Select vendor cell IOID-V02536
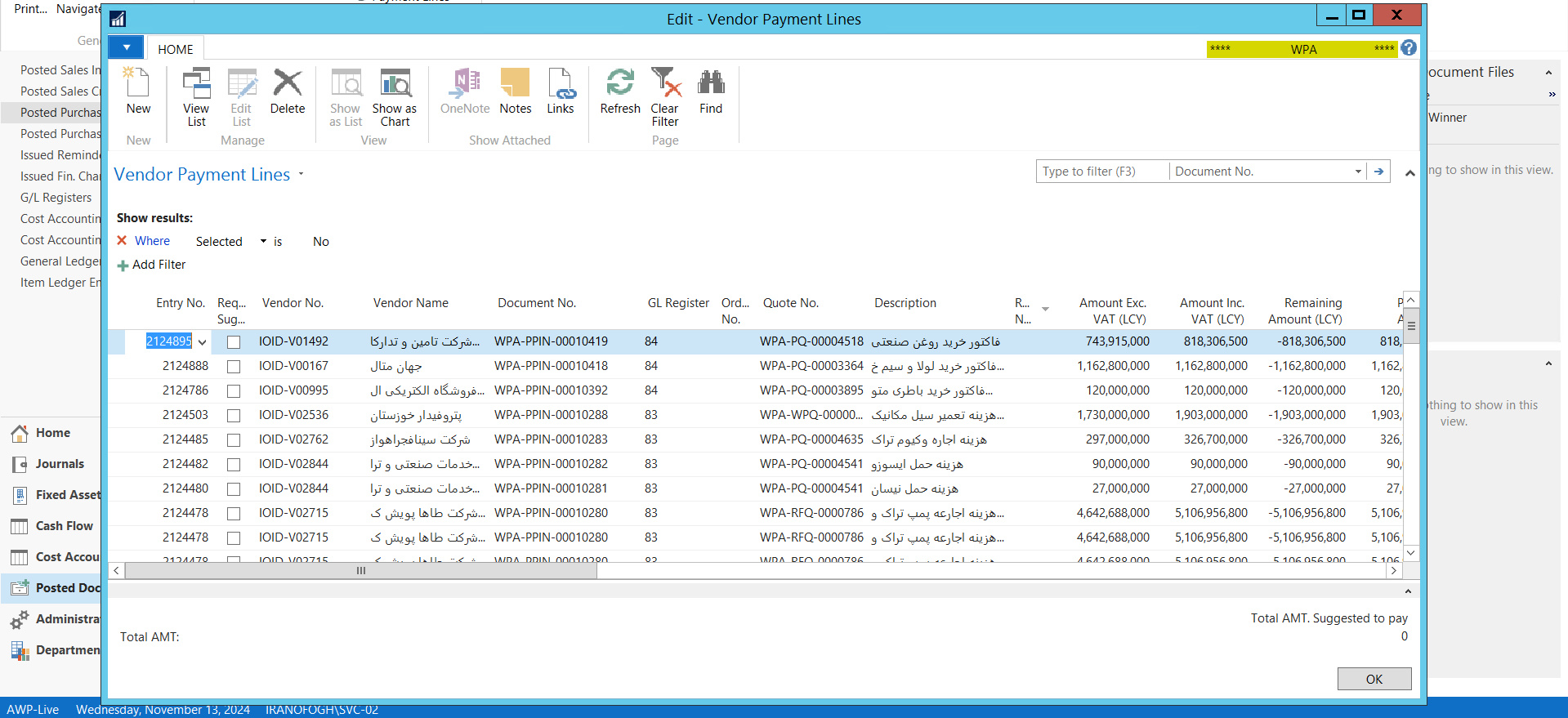Viewport: 1568px width, 718px height. click(293, 415)
